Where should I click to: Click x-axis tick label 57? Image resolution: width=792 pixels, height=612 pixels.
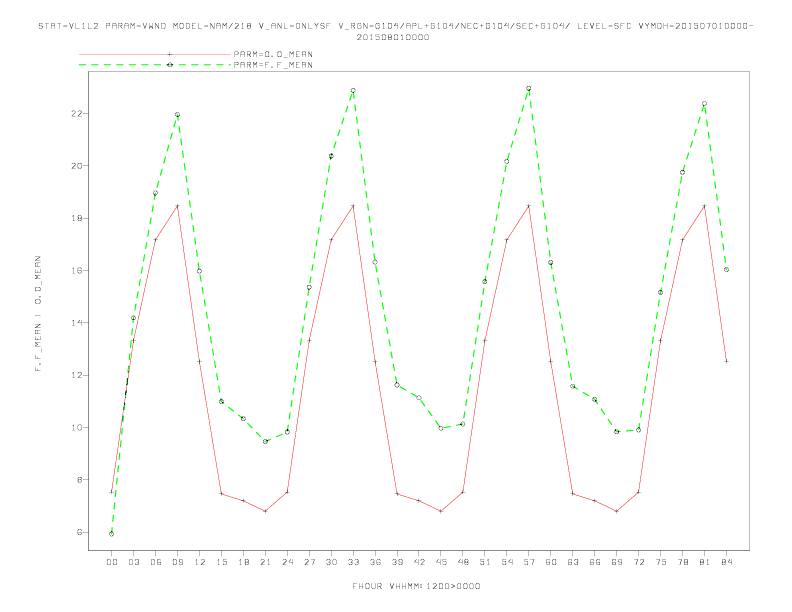pyautogui.click(x=529, y=562)
